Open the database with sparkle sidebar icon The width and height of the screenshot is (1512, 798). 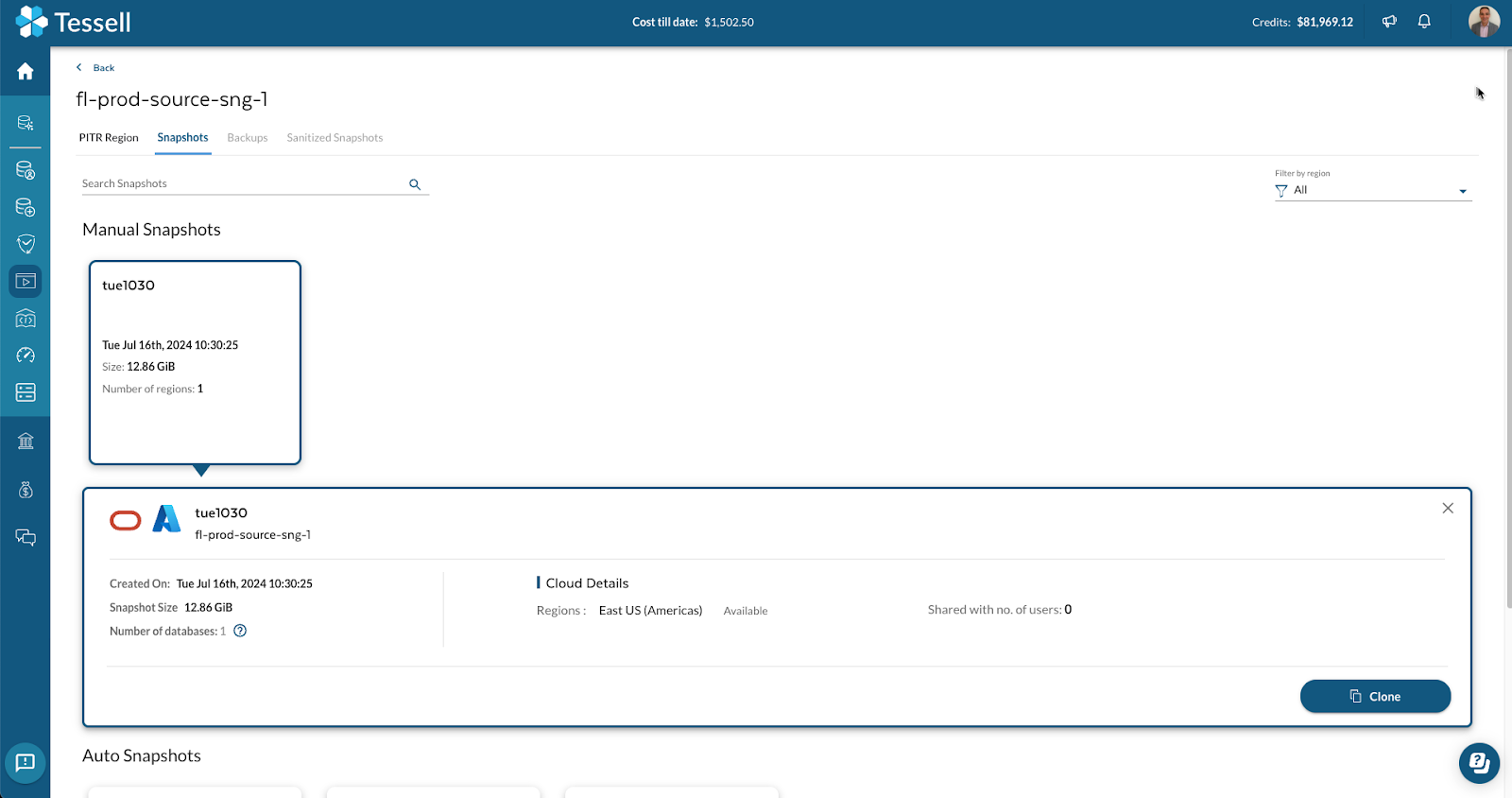(26, 123)
